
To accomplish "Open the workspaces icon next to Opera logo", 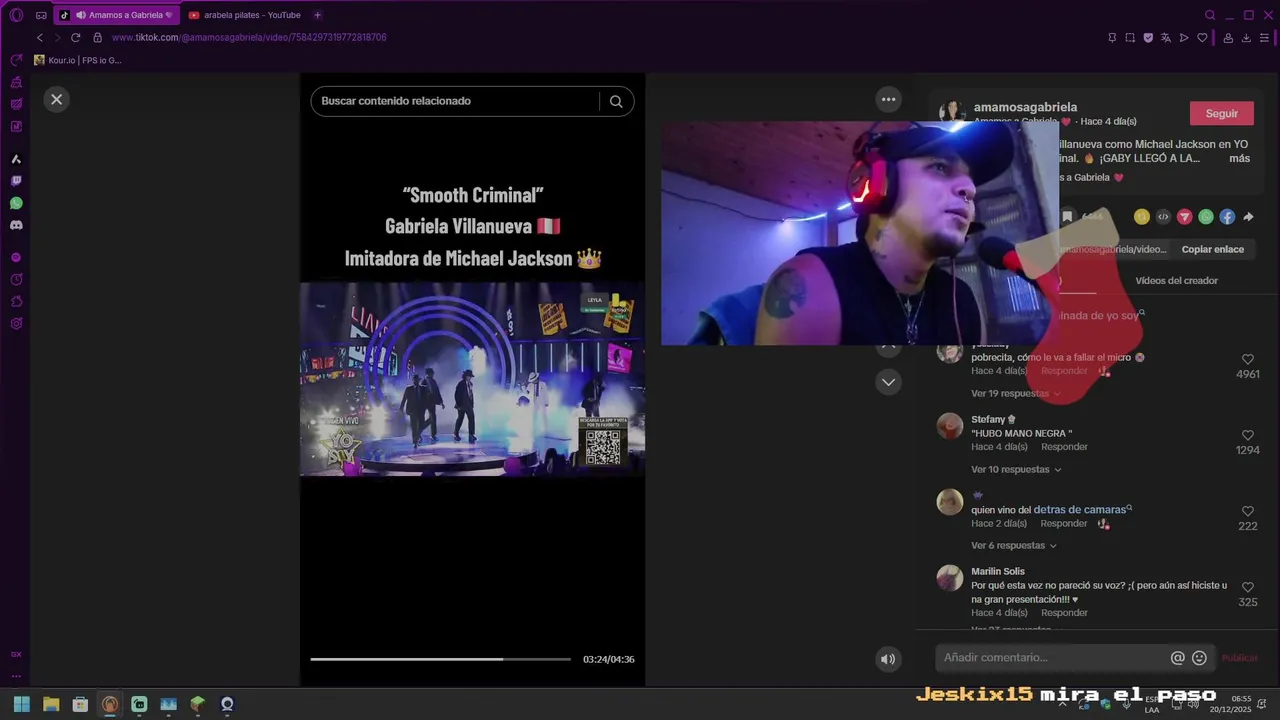I will (41, 15).
